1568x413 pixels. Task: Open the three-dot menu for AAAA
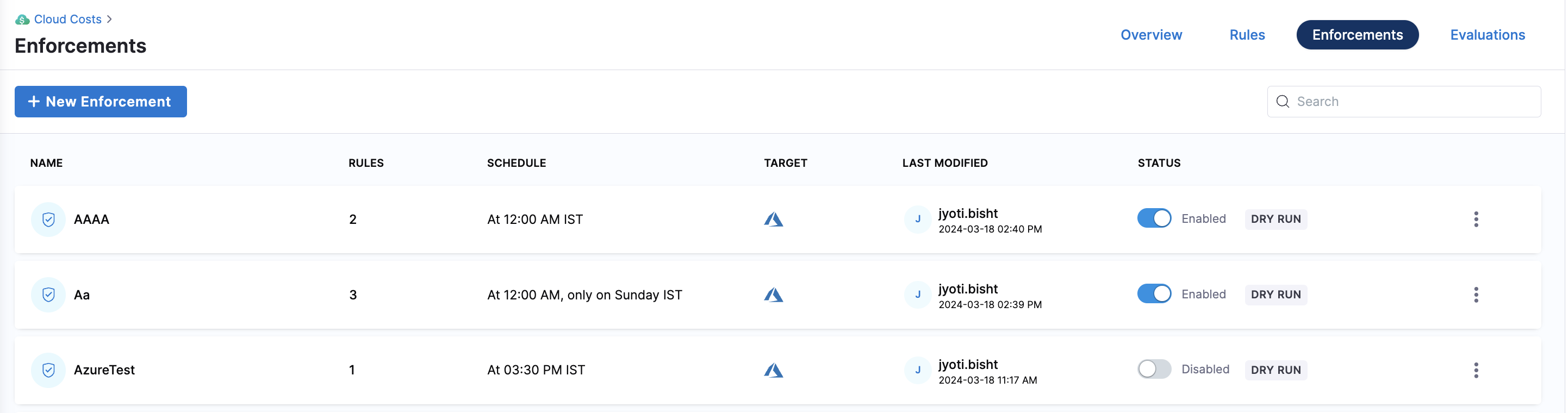(x=1476, y=220)
